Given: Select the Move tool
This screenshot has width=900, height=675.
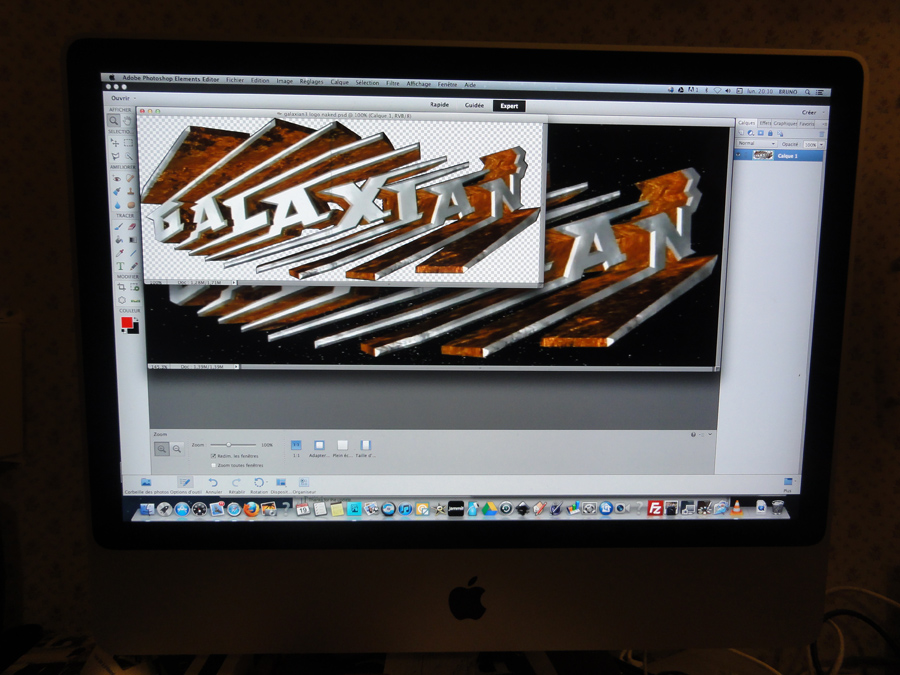Looking at the screenshot, I should tap(115, 142).
